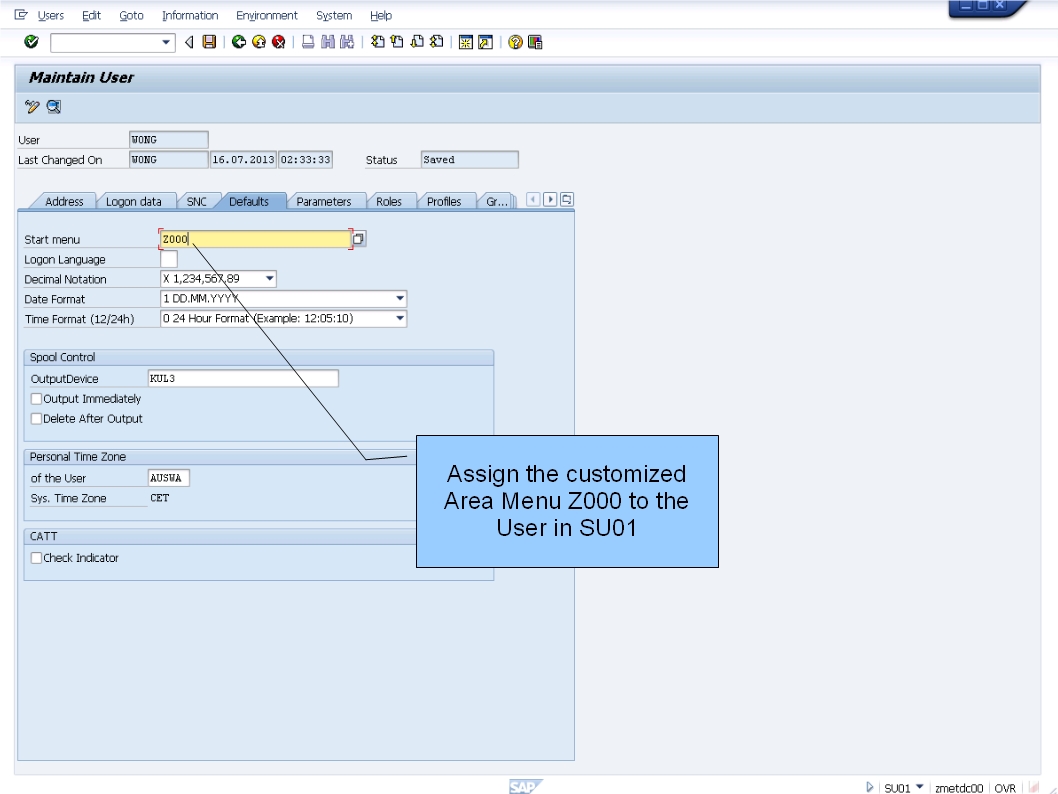
Task: Click the Save icon in the toolbar
Action: [x=208, y=41]
